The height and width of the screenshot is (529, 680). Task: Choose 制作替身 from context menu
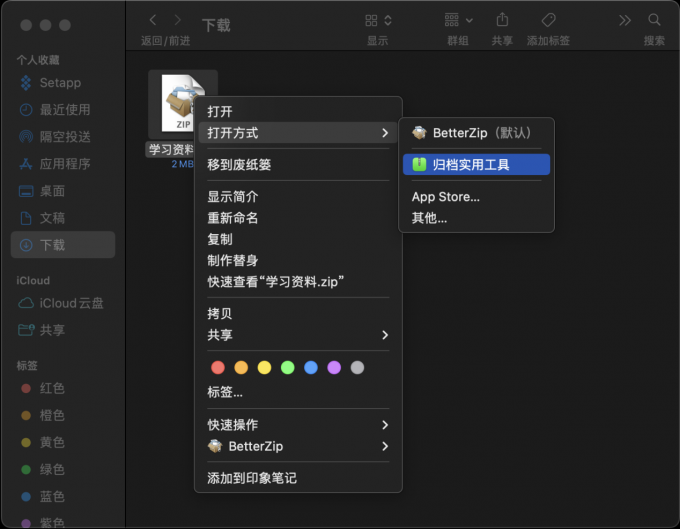pos(298,261)
